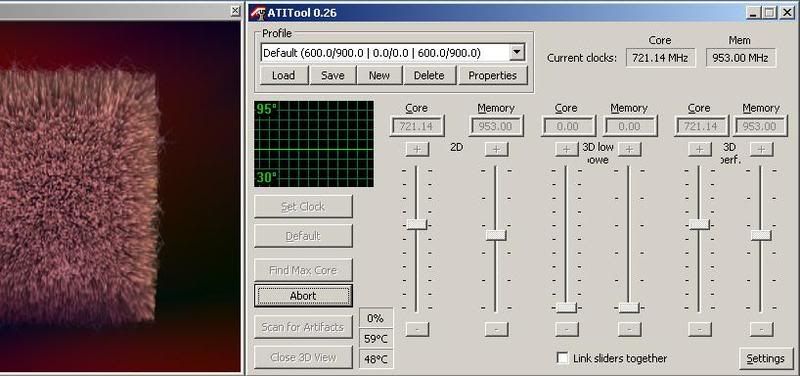Enable Link sliders together checkbox

(x=562, y=358)
